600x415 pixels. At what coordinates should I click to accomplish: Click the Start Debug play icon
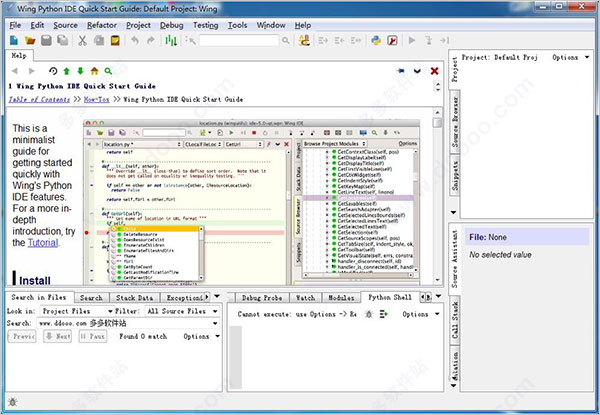[x=412, y=40]
